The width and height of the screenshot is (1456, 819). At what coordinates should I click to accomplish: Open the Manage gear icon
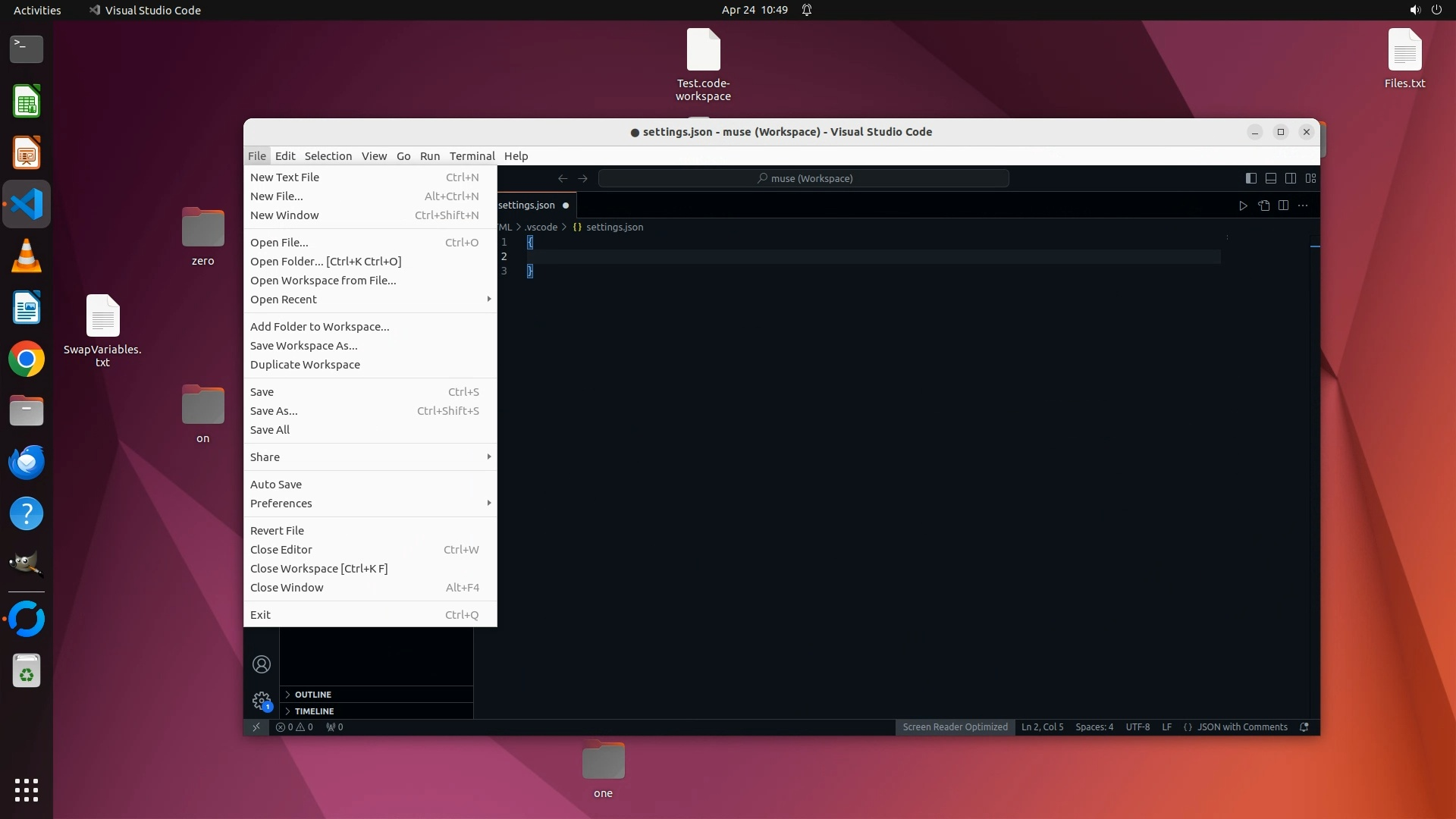262,701
